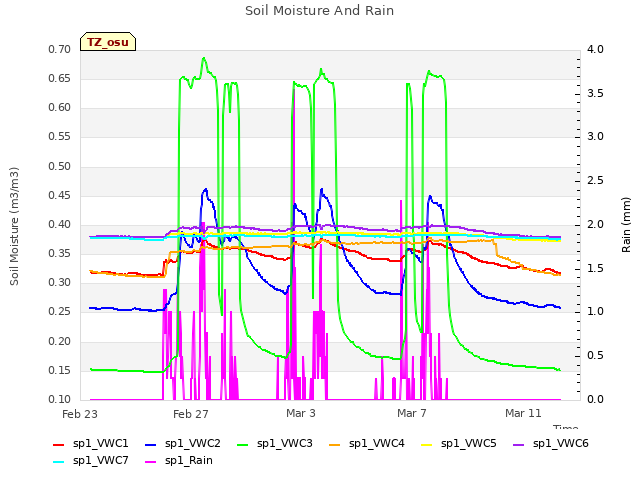Click the magenta sp1_Rain legend color marker
640x480 pixels.
click(x=151, y=462)
